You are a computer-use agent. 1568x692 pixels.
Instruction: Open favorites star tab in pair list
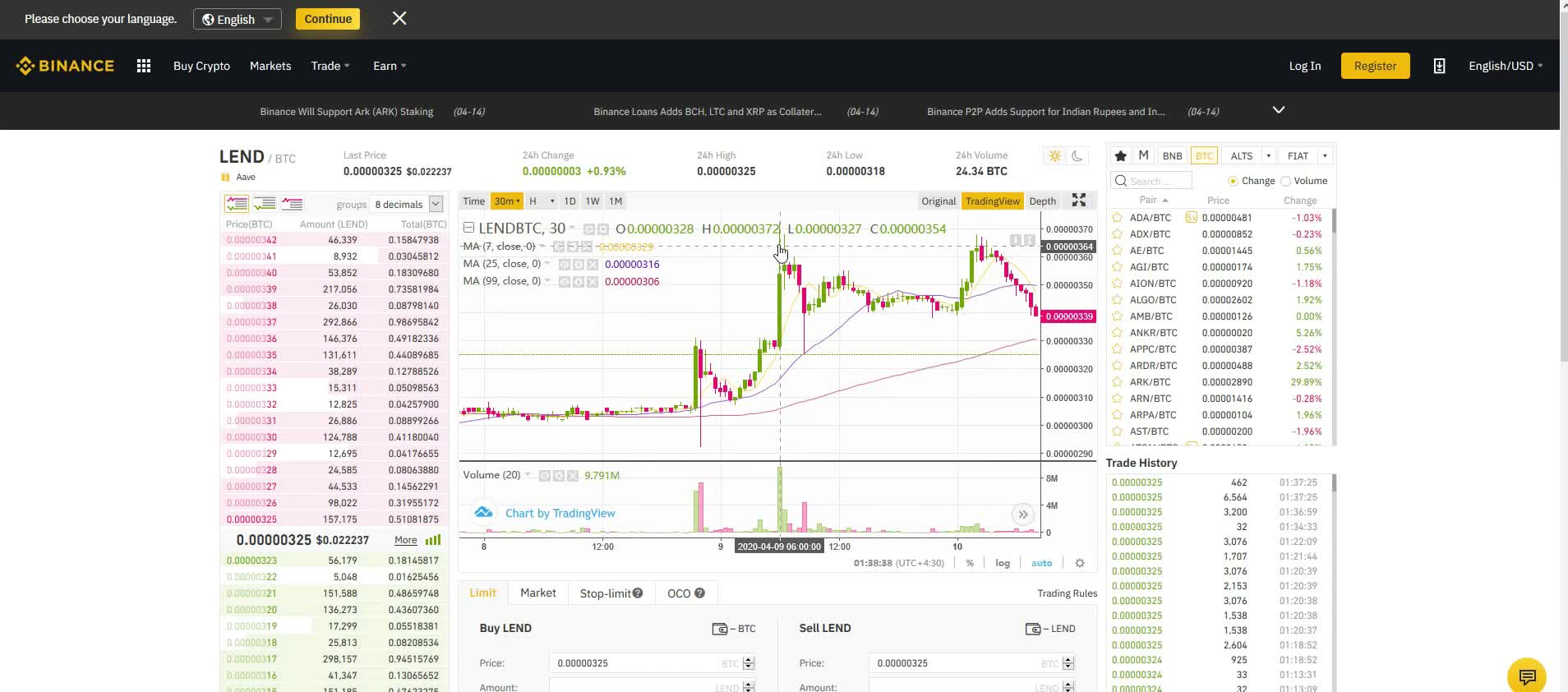point(1120,156)
